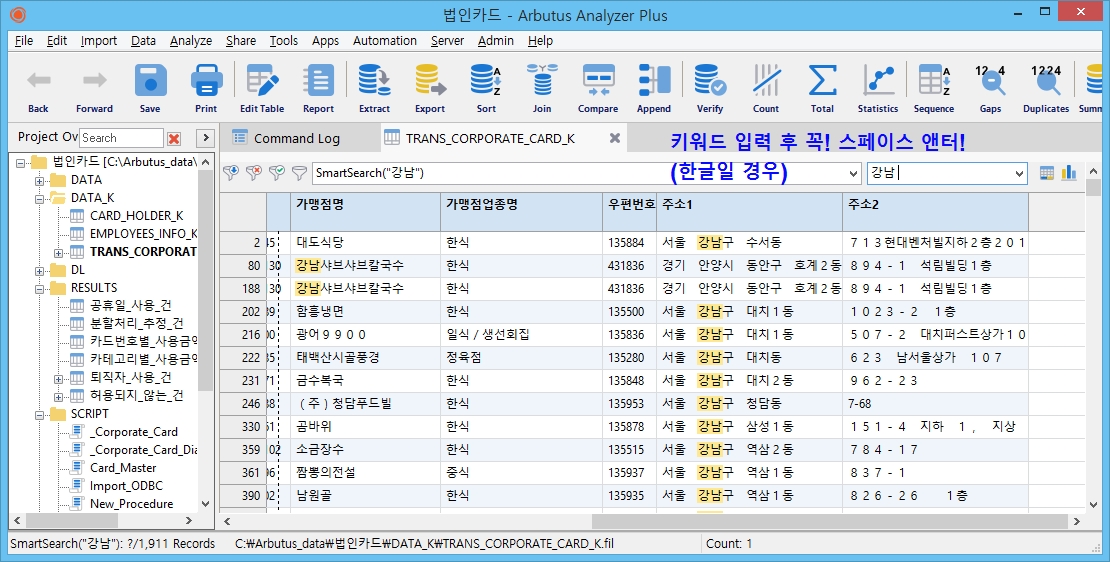Click the 135953 postal code cell
Screen dimensions: 1110x562
[x=629, y=403]
